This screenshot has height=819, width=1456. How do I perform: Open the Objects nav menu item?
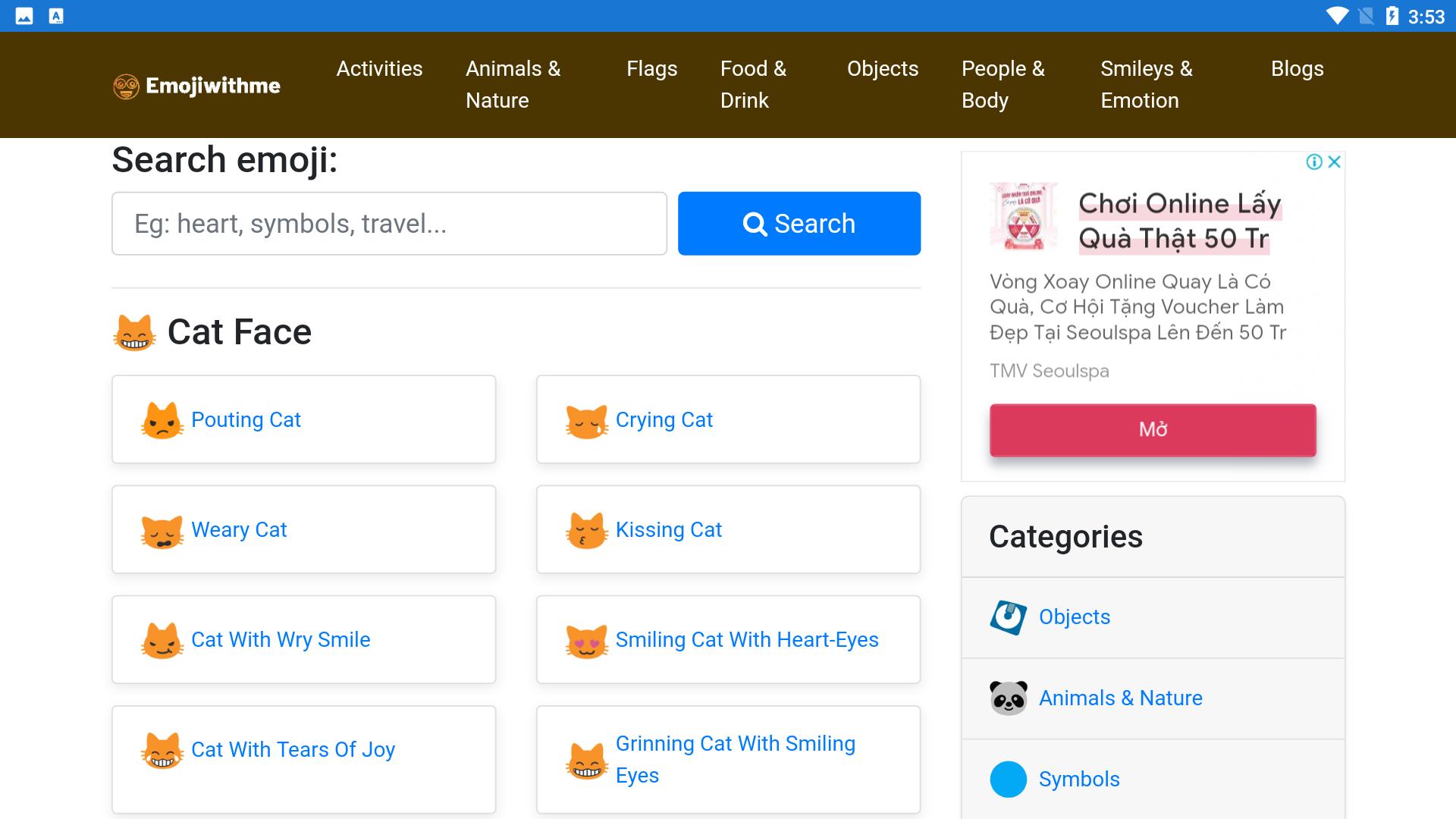coord(883,69)
